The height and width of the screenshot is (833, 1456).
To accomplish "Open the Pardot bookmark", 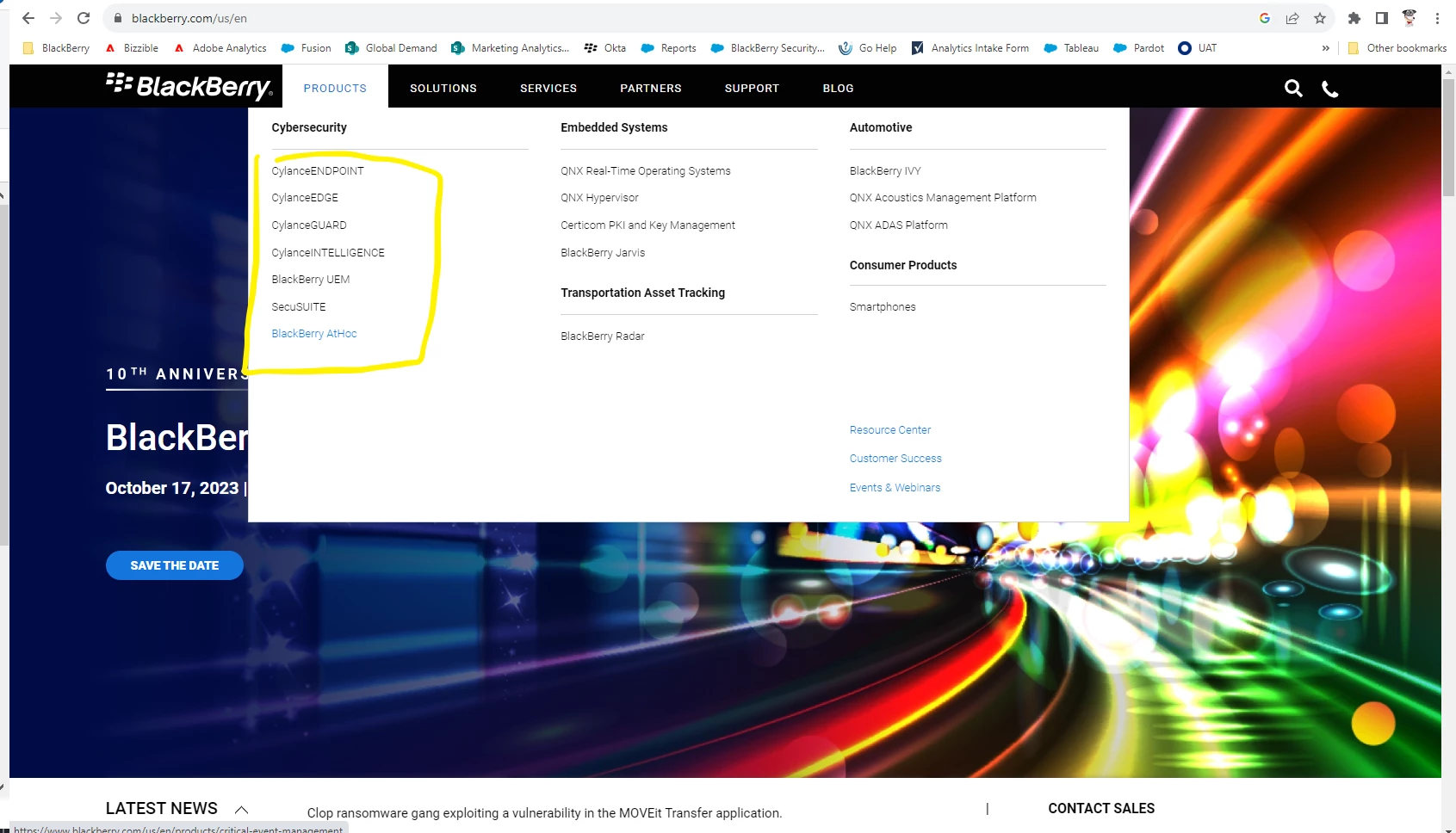I will pos(1139,48).
